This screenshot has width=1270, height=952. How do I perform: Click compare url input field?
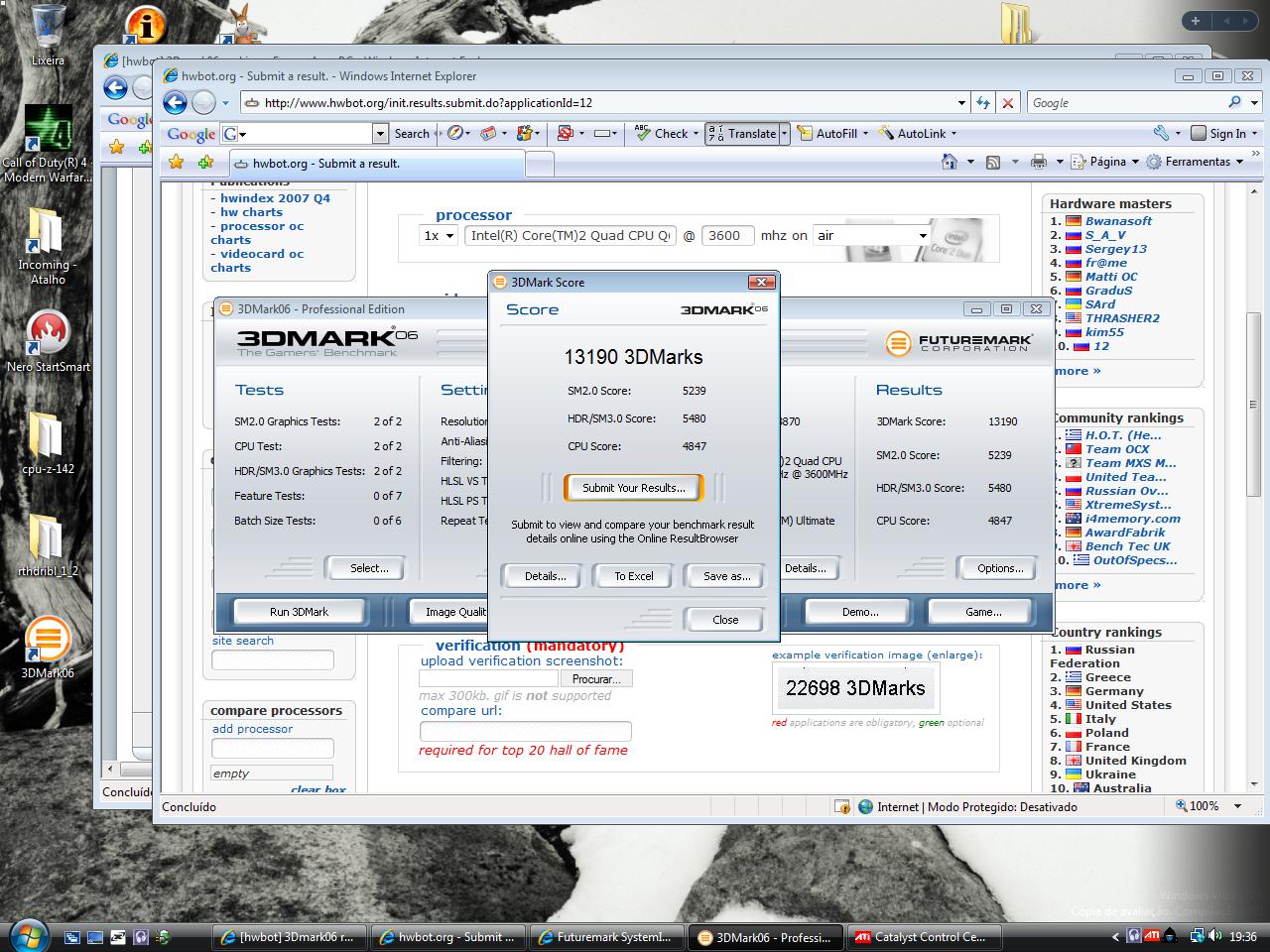pyautogui.click(x=525, y=731)
